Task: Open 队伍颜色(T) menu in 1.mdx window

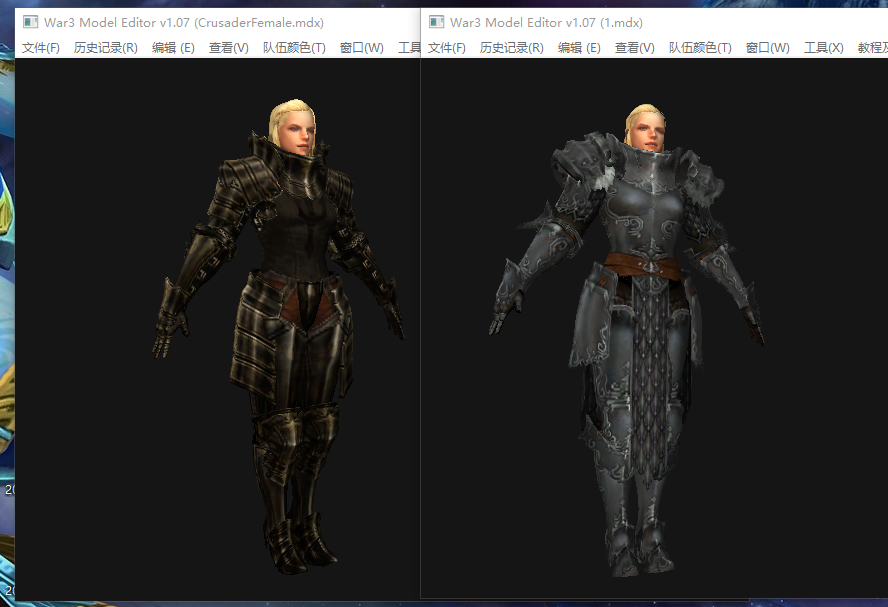Action: coord(700,48)
